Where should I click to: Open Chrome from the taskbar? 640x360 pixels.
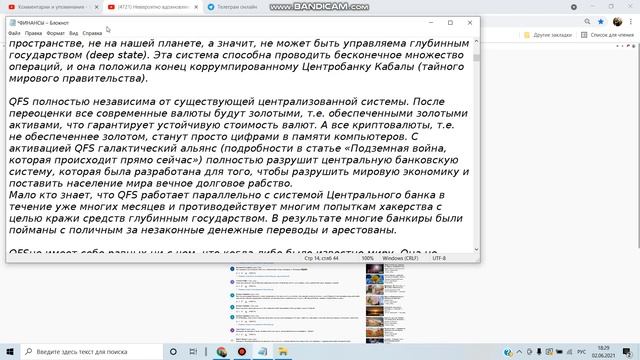[222, 351]
